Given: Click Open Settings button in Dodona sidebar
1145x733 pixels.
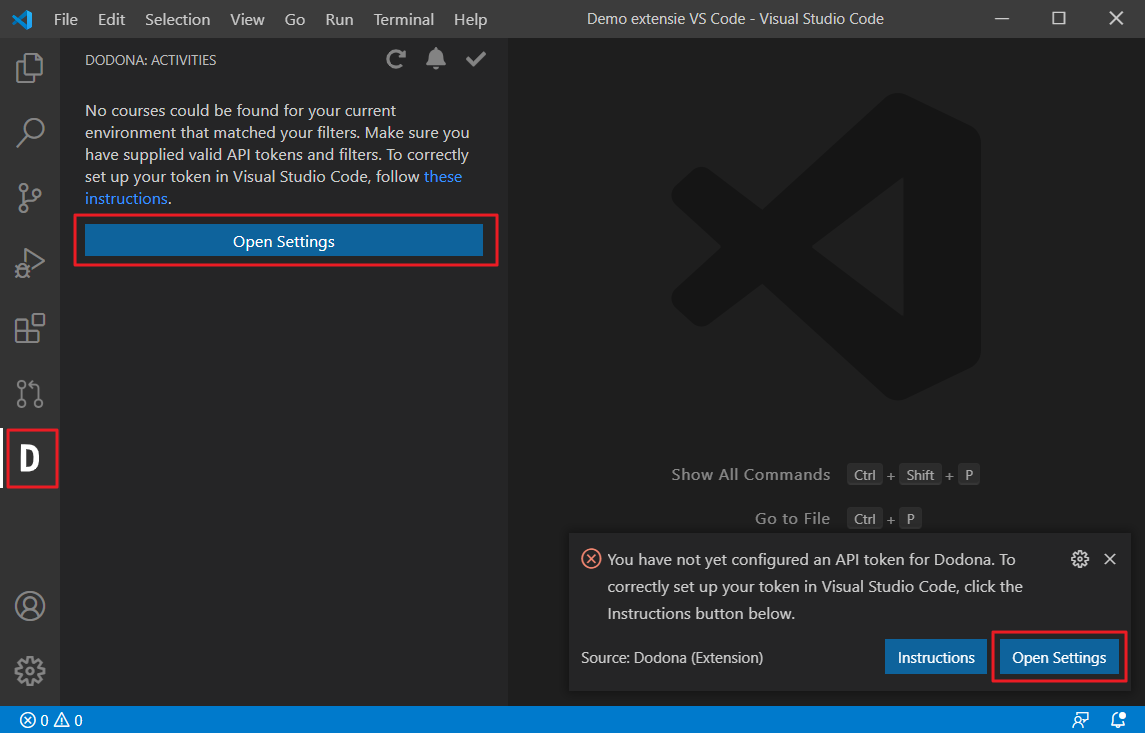Looking at the screenshot, I should pyautogui.click(x=283, y=241).
